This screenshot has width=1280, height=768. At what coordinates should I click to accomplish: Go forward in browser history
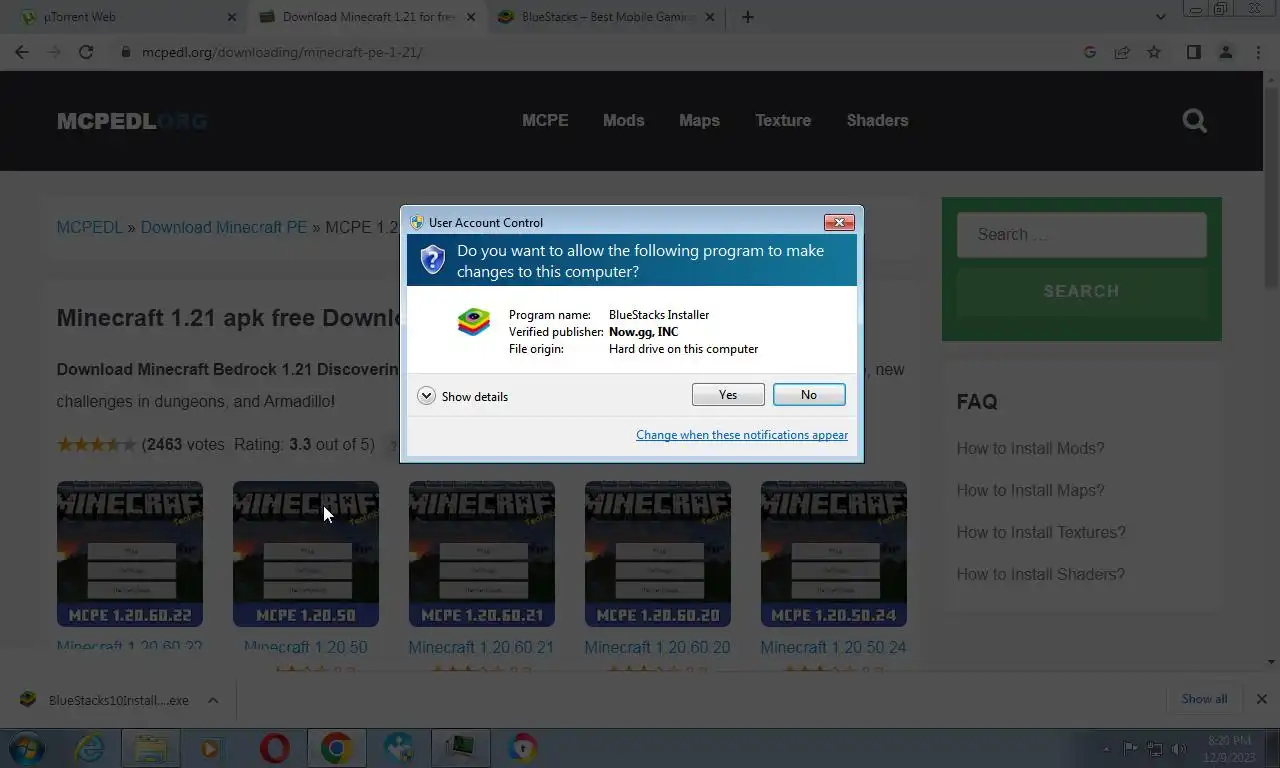(x=54, y=52)
